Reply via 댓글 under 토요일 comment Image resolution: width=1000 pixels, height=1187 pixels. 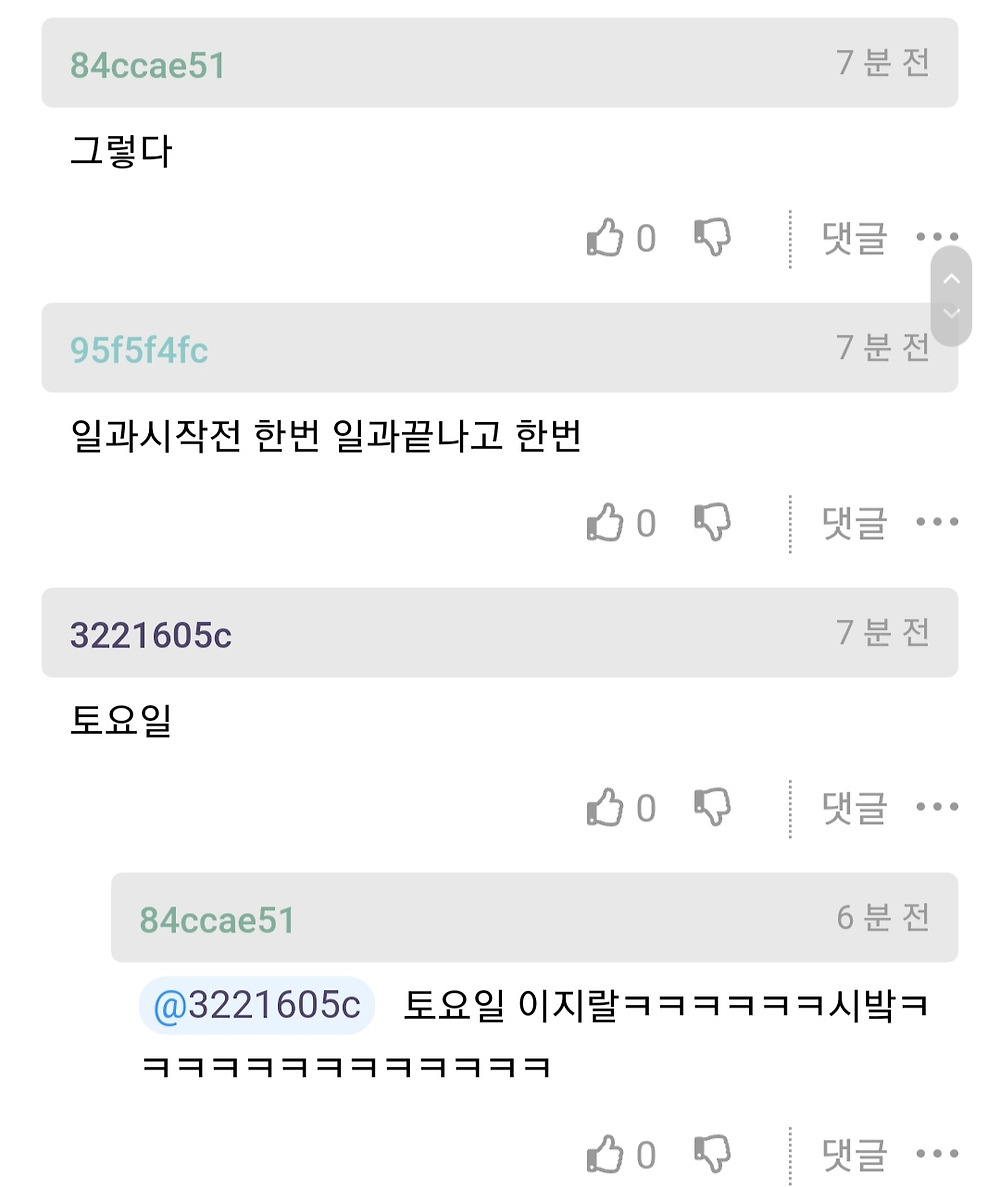854,807
